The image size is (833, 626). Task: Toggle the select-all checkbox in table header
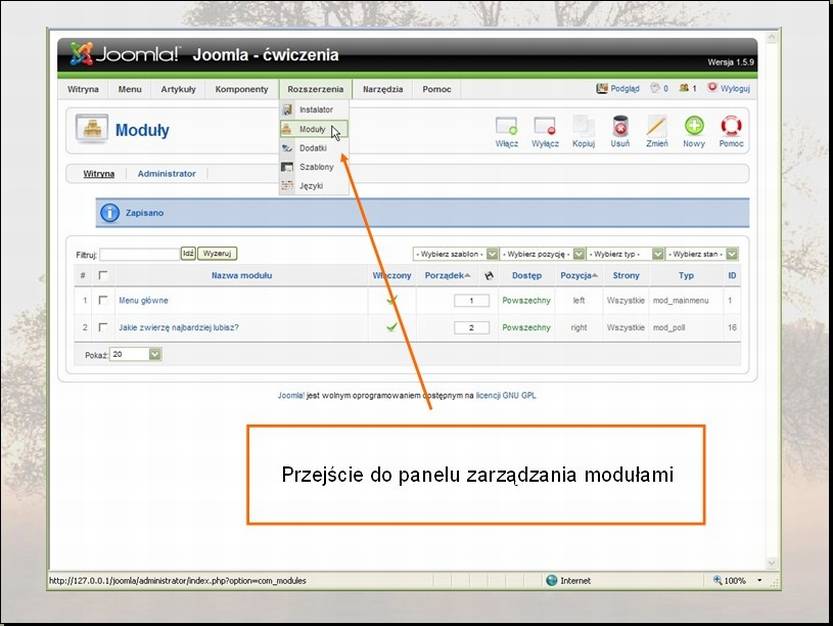click(x=103, y=275)
